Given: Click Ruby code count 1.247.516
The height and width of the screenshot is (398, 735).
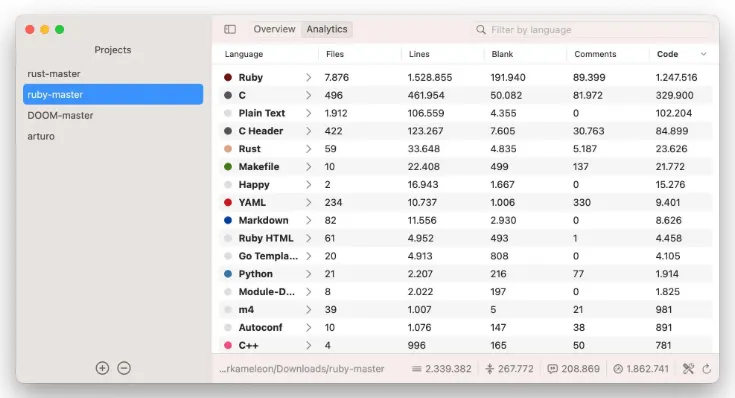Looking at the screenshot, I should pos(676,77).
